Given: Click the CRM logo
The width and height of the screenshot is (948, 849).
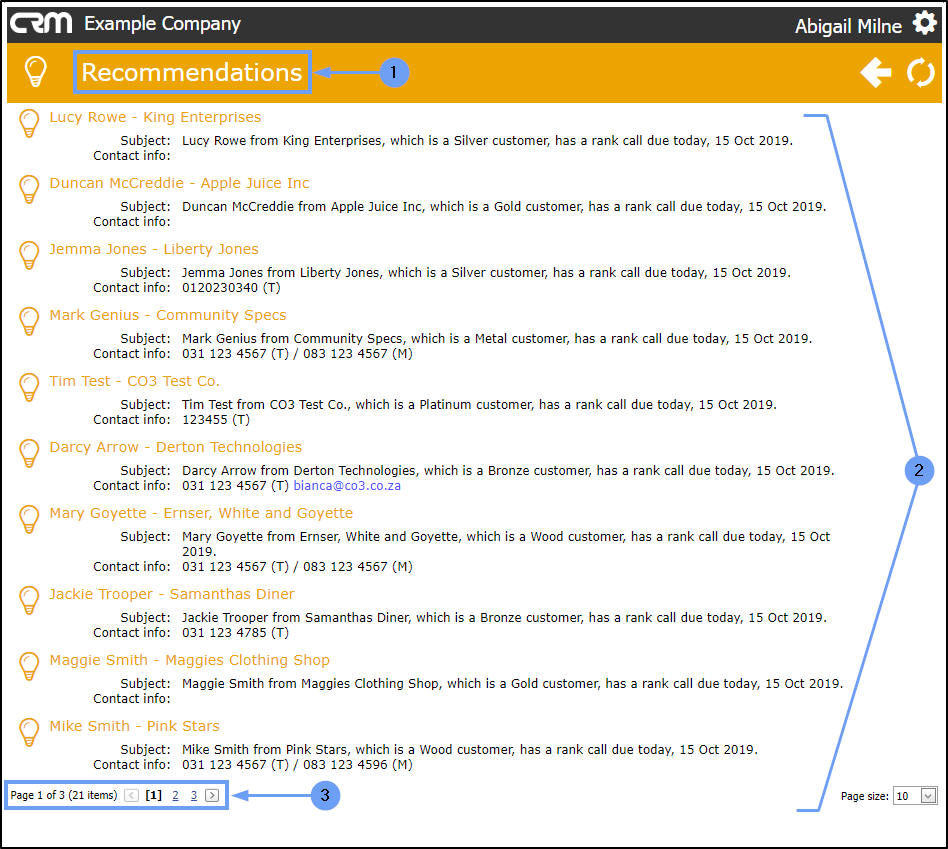Looking at the screenshot, I should point(41,23).
